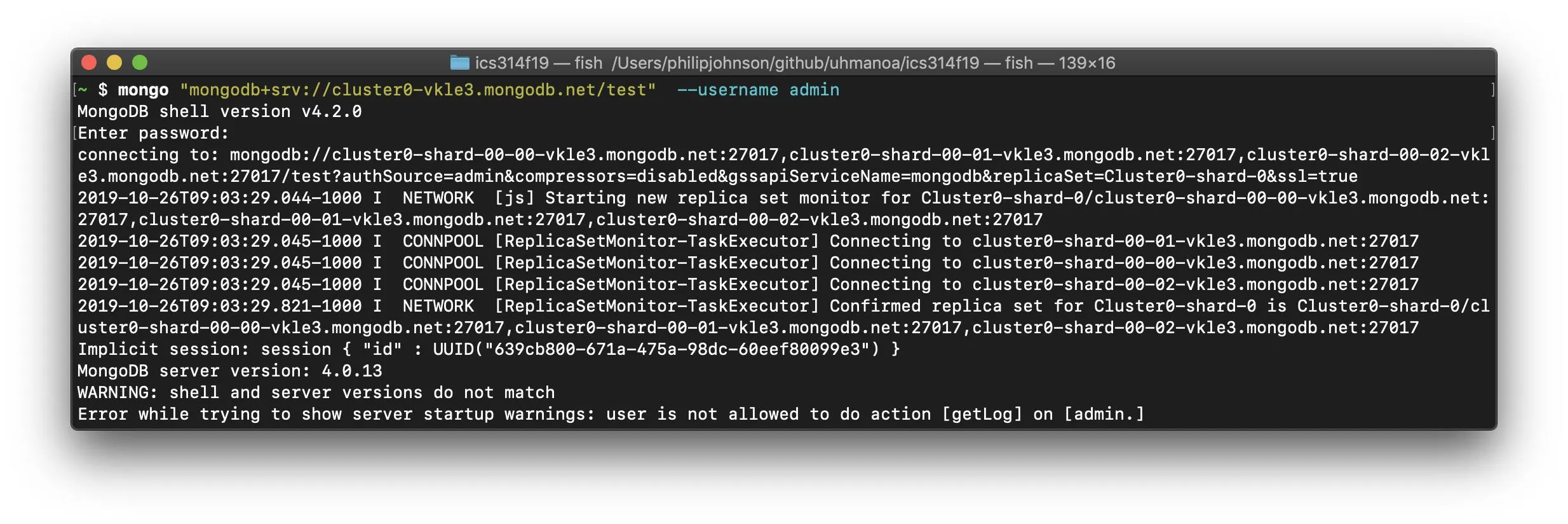The image size is (1568, 524).
Task: Click the red close window button
Action: 89,62
